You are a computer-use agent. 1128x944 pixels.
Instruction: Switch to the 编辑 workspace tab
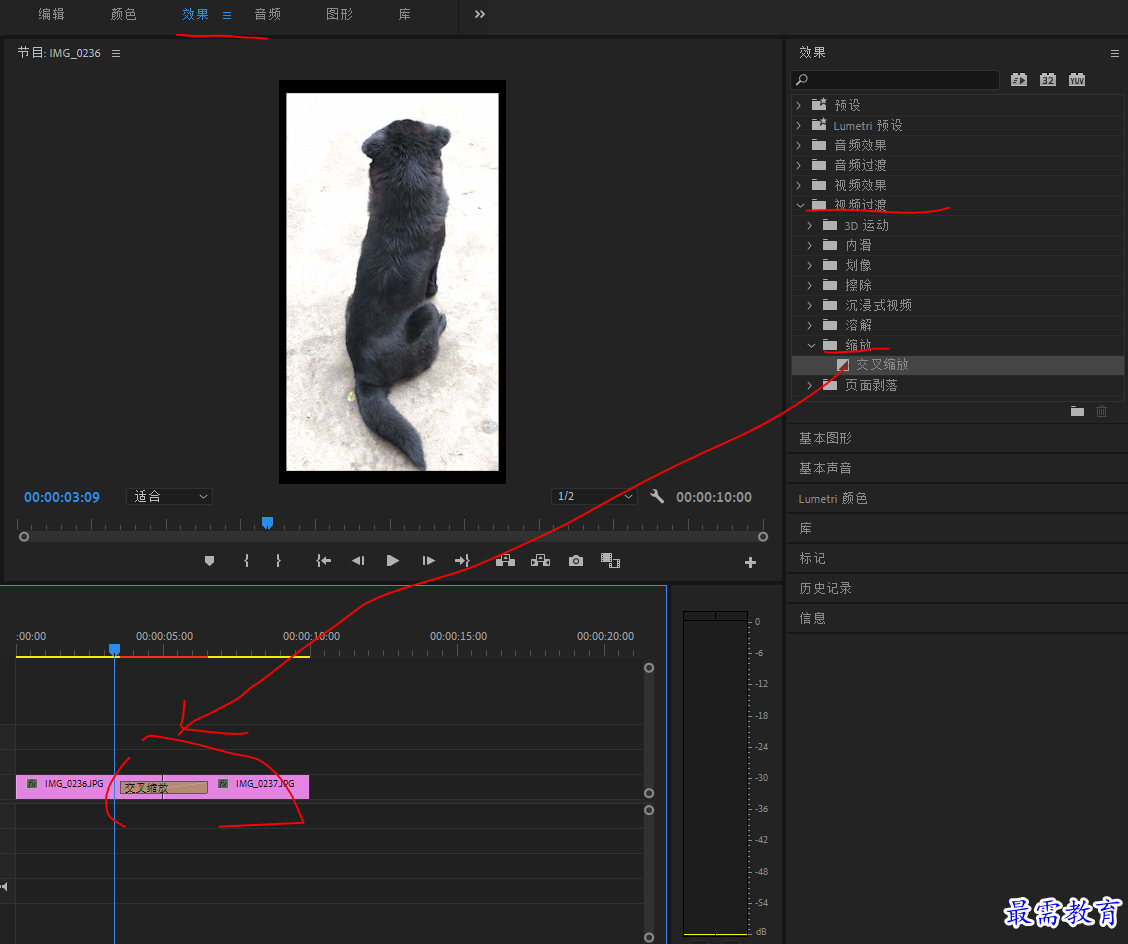pos(51,14)
